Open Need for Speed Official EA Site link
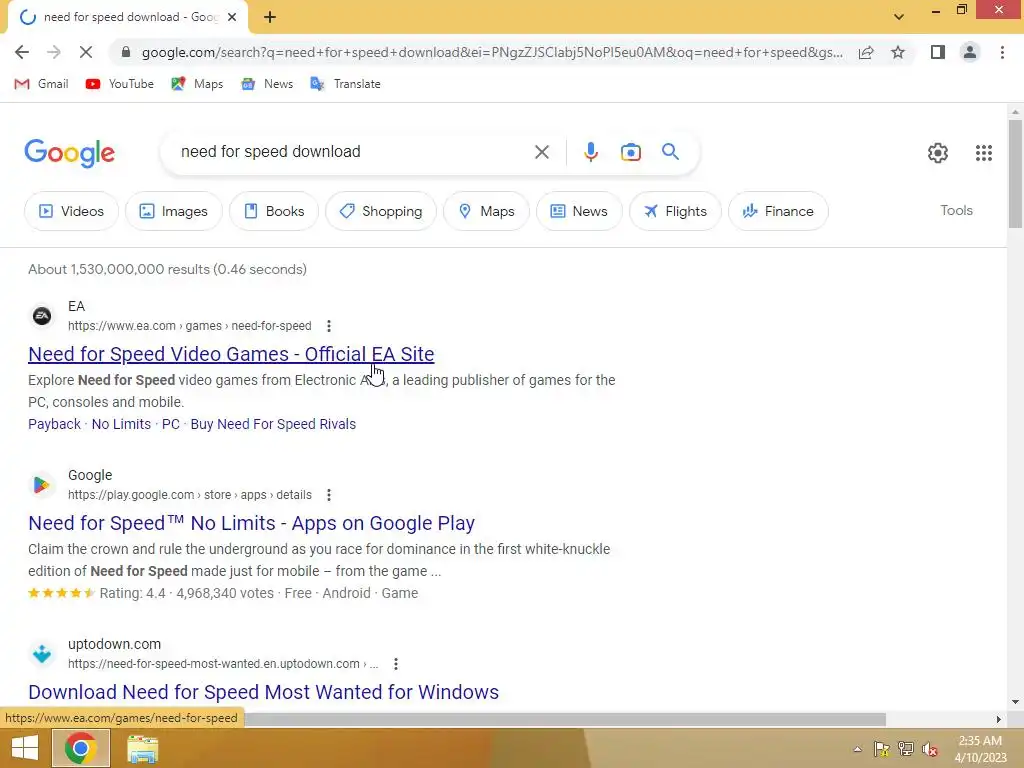This screenshot has height=768, width=1024. tap(231, 354)
